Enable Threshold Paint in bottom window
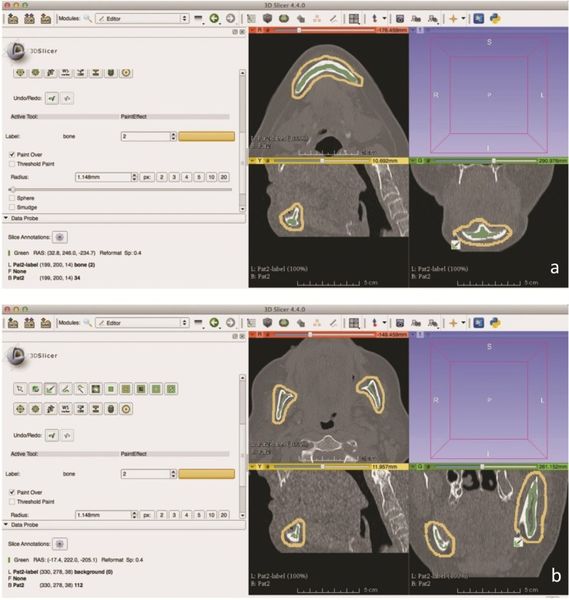Screen dimensions: 569x600 point(12,501)
